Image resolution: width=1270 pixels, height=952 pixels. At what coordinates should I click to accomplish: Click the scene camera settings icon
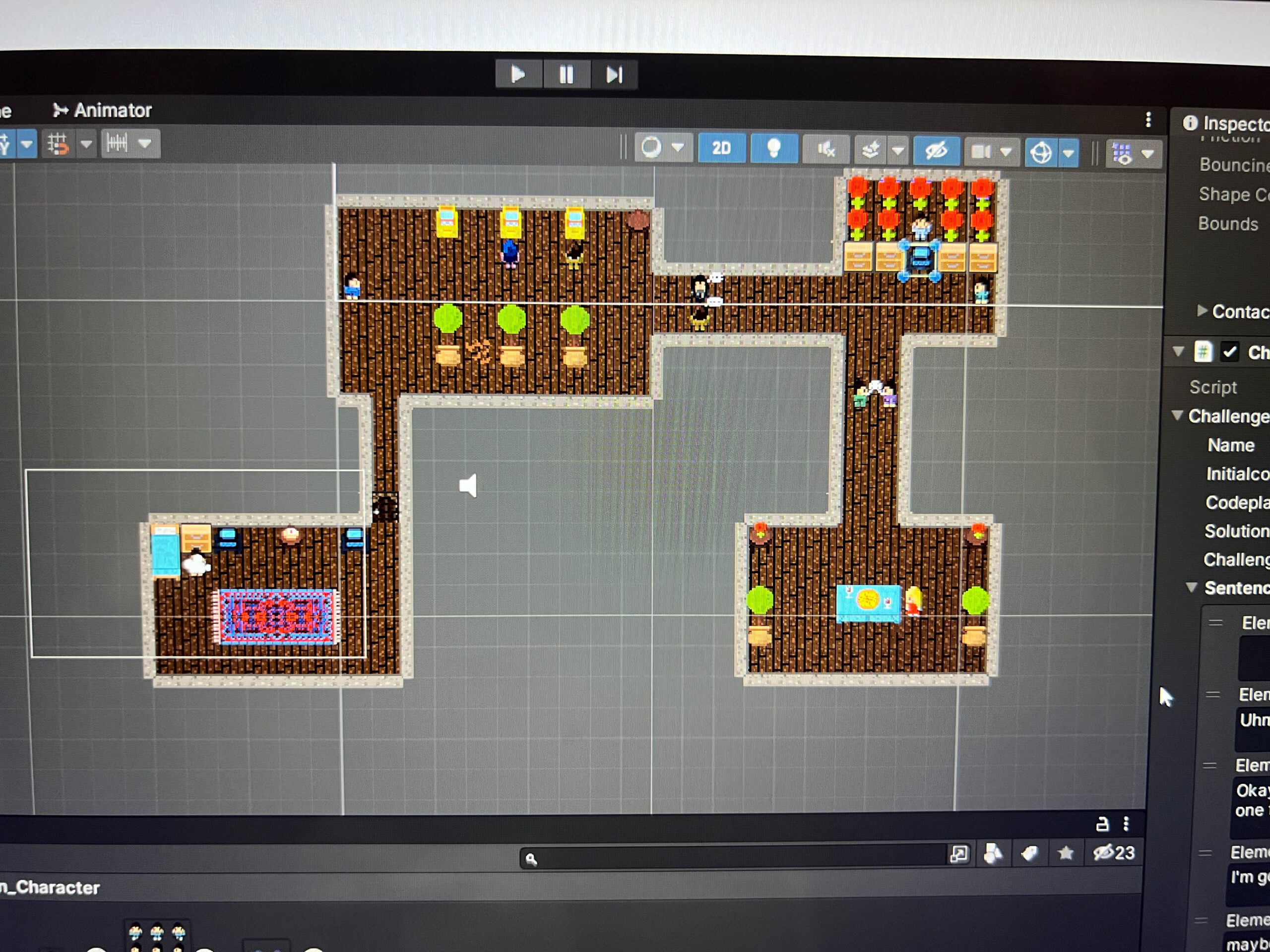(x=981, y=152)
